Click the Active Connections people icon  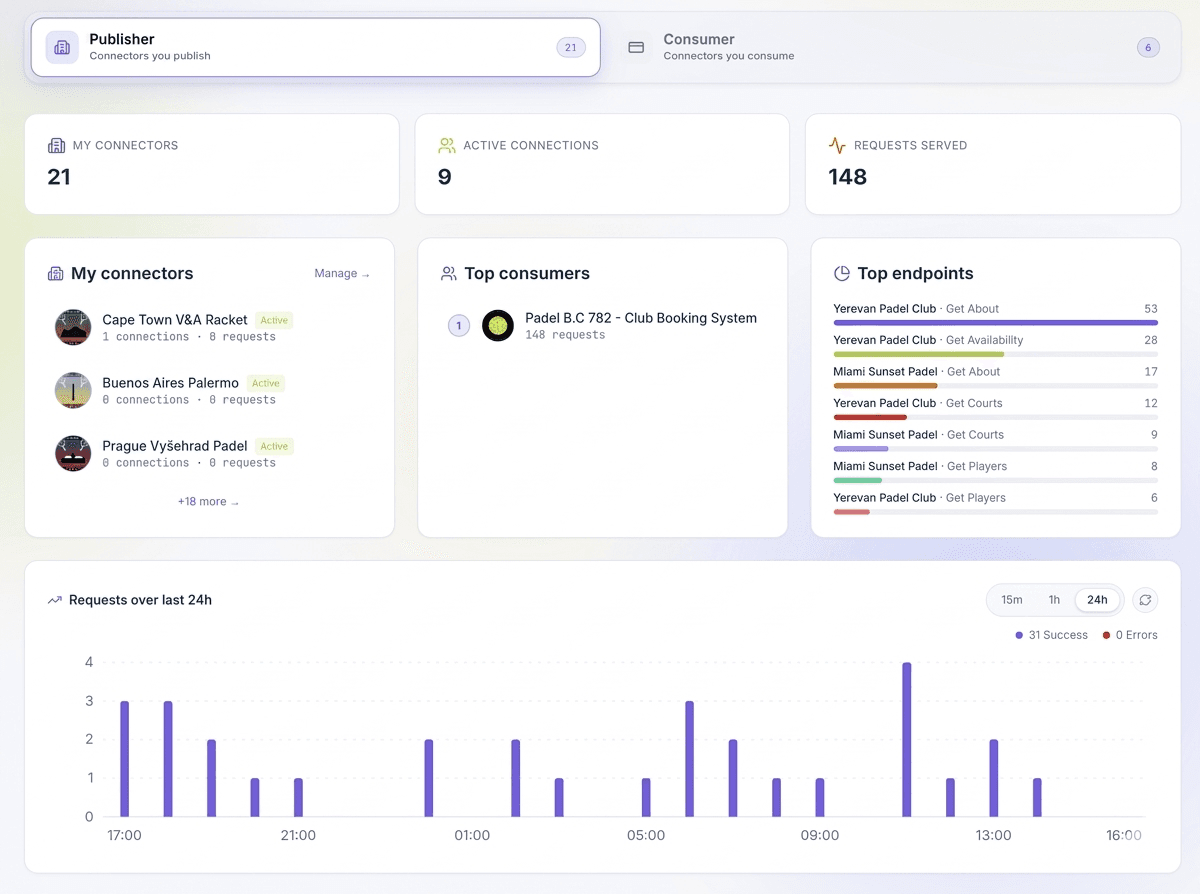(x=447, y=145)
